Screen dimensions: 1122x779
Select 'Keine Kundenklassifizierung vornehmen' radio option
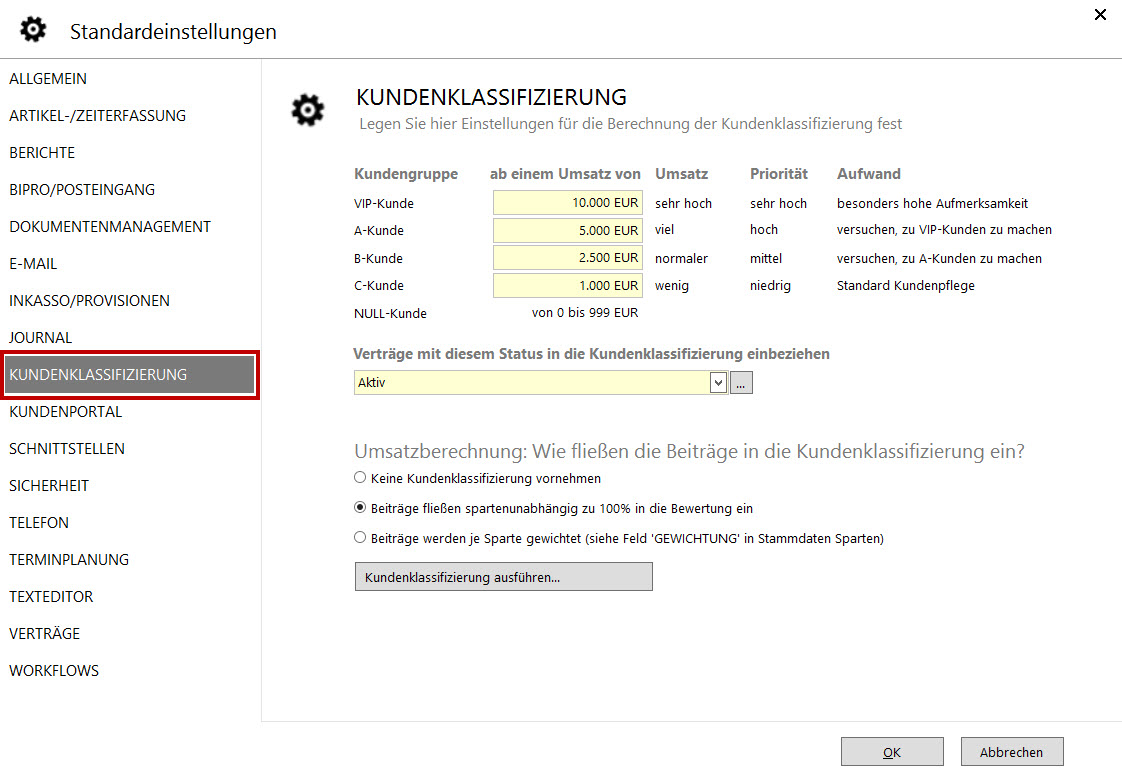361,478
